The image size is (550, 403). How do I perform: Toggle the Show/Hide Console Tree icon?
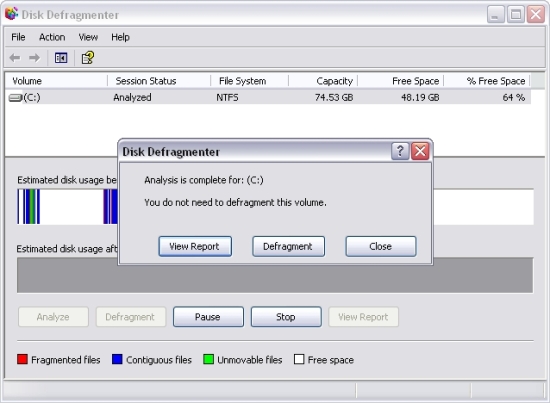click(x=61, y=58)
